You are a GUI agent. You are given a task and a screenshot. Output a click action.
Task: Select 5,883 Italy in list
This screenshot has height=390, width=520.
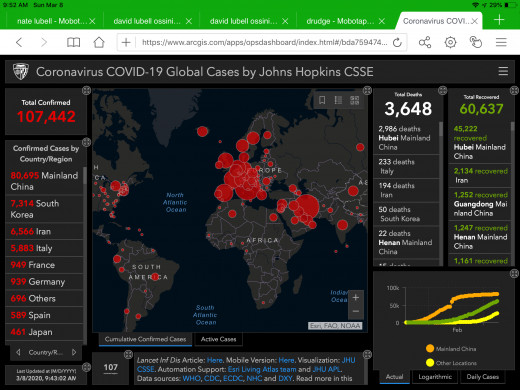point(44,248)
